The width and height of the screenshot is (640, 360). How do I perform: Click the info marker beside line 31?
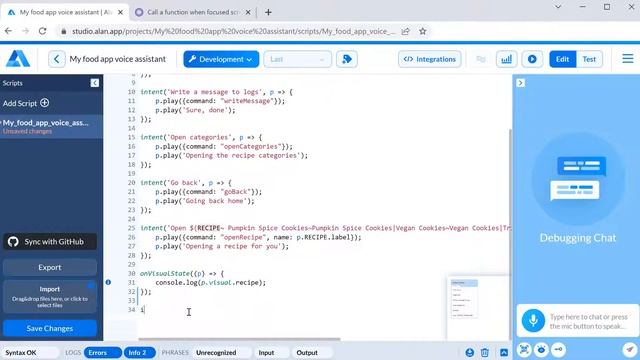point(108,282)
